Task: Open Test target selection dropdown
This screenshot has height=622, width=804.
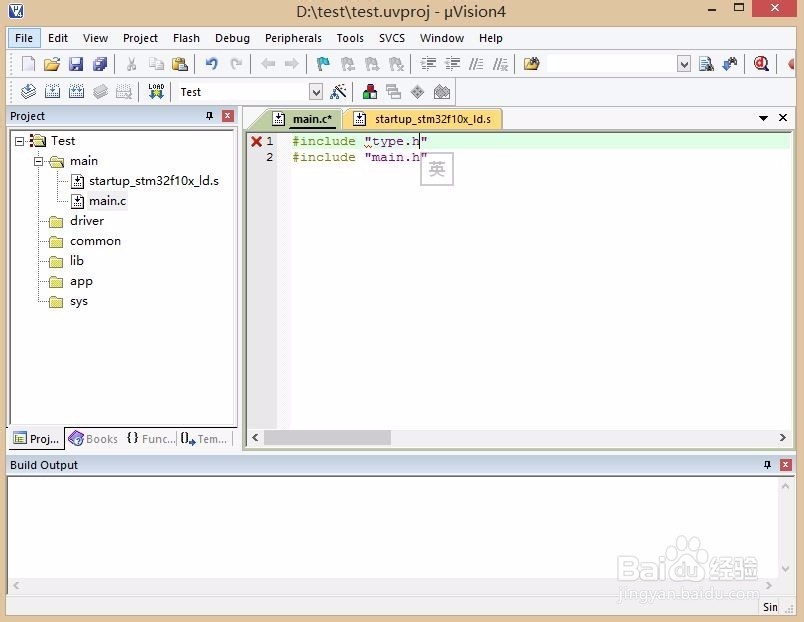Action: [x=316, y=92]
